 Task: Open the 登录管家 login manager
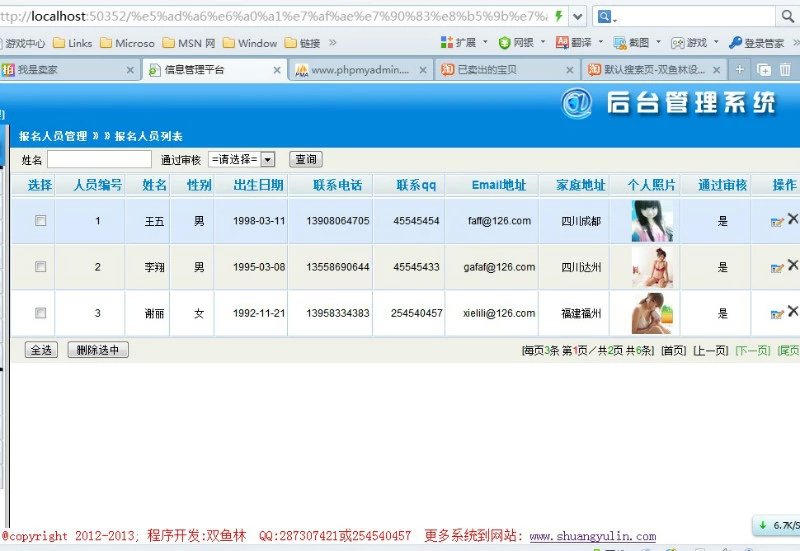[x=757, y=43]
